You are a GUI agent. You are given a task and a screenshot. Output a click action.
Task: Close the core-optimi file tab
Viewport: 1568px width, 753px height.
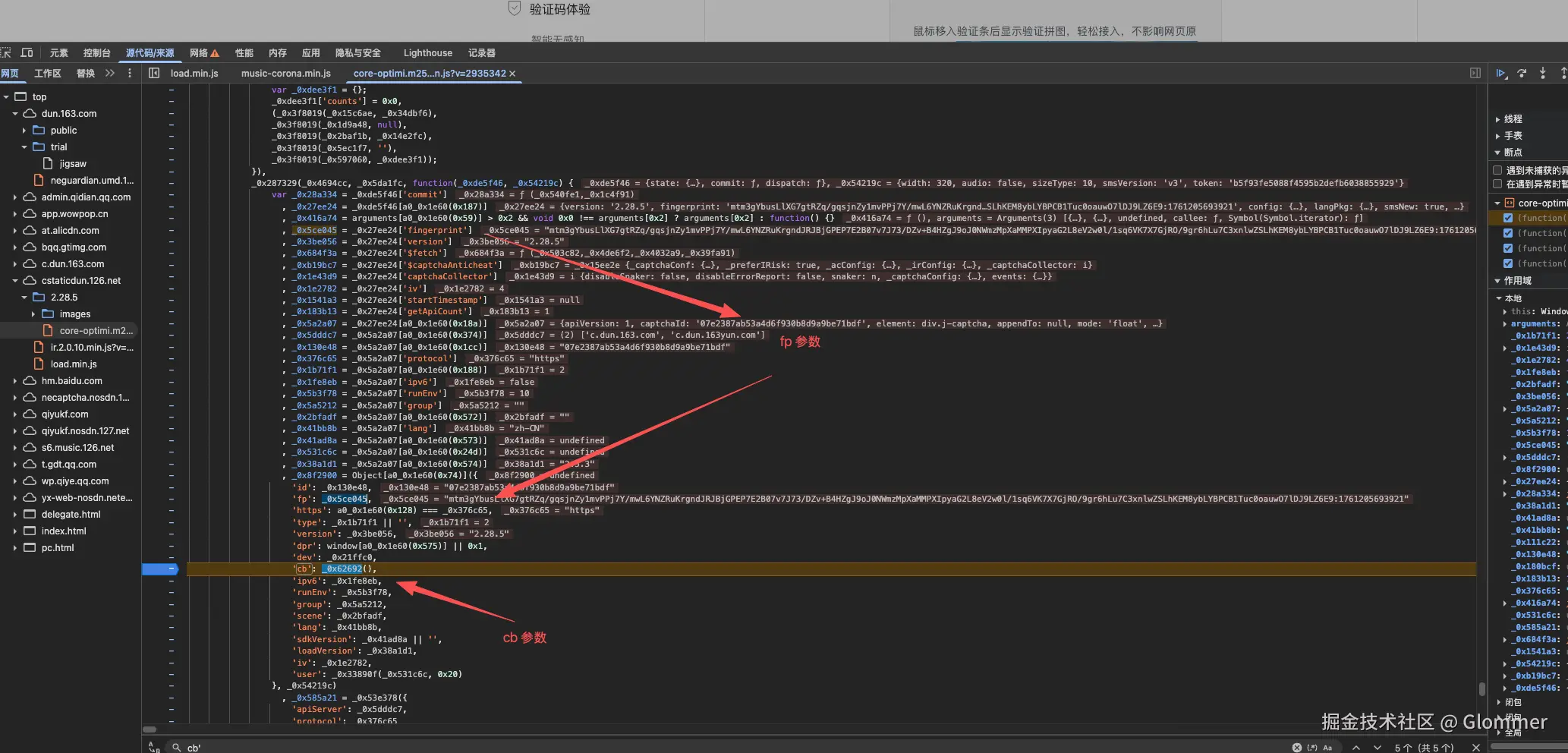[512, 74]
